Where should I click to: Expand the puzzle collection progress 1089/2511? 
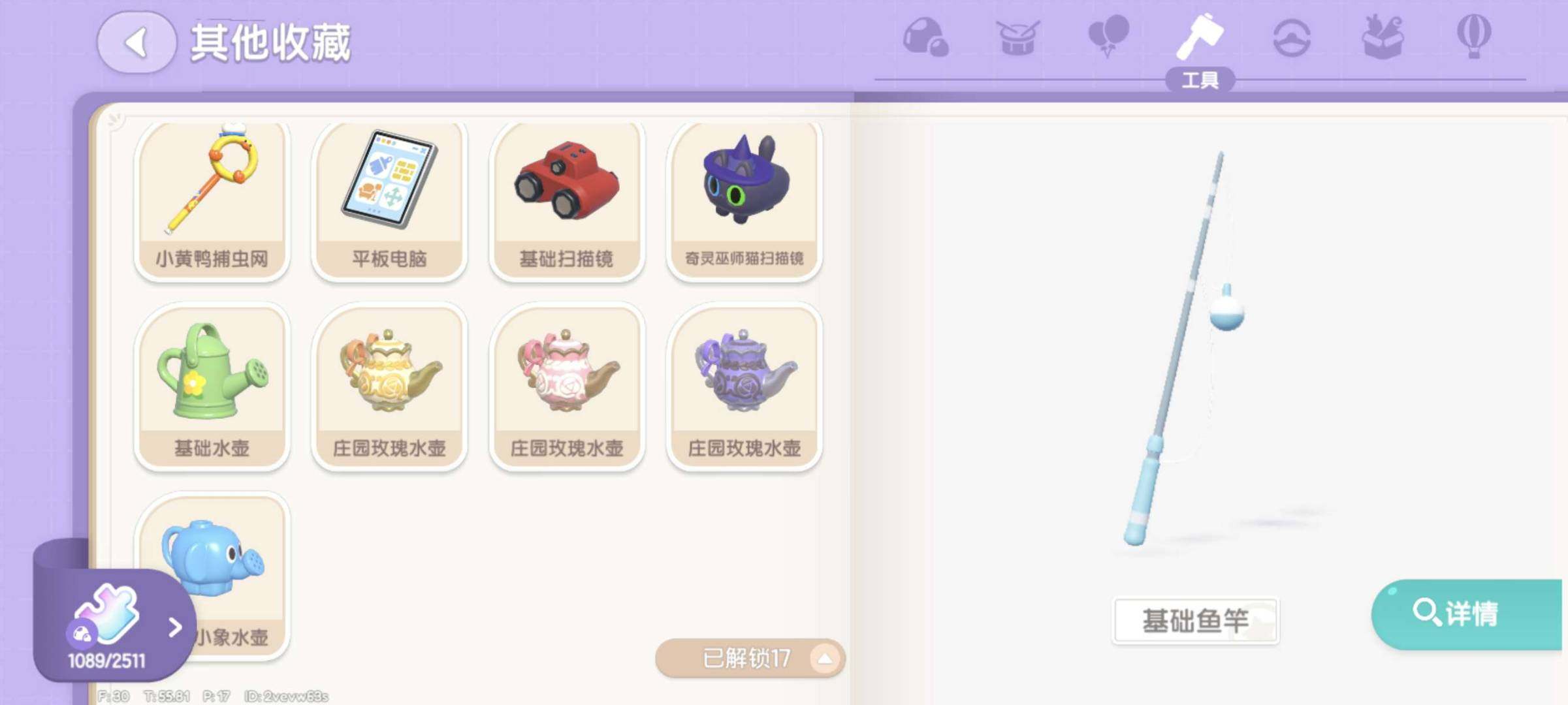click(x=115, y=624)
